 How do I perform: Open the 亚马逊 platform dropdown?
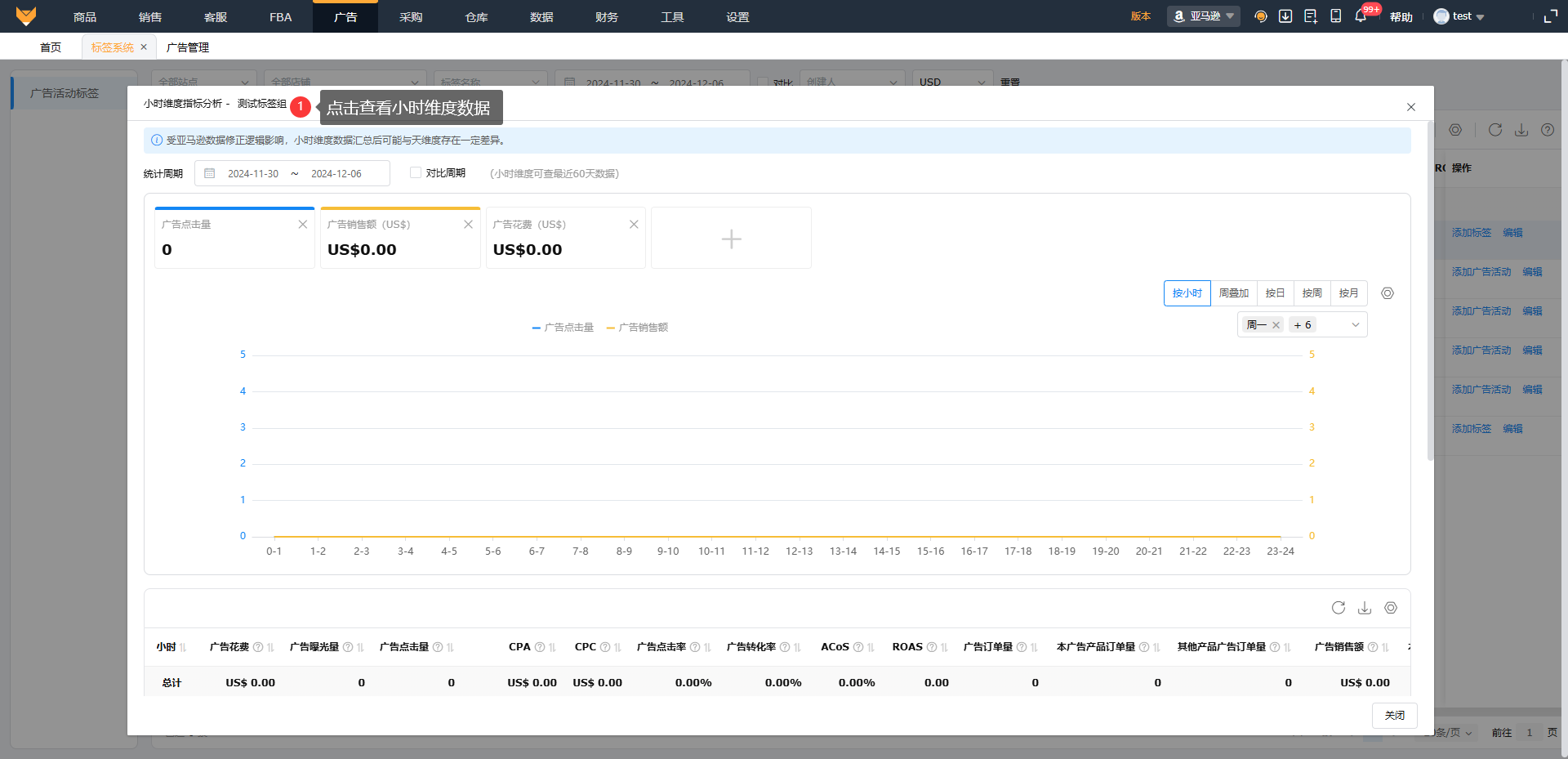(x=1203, y=16)
